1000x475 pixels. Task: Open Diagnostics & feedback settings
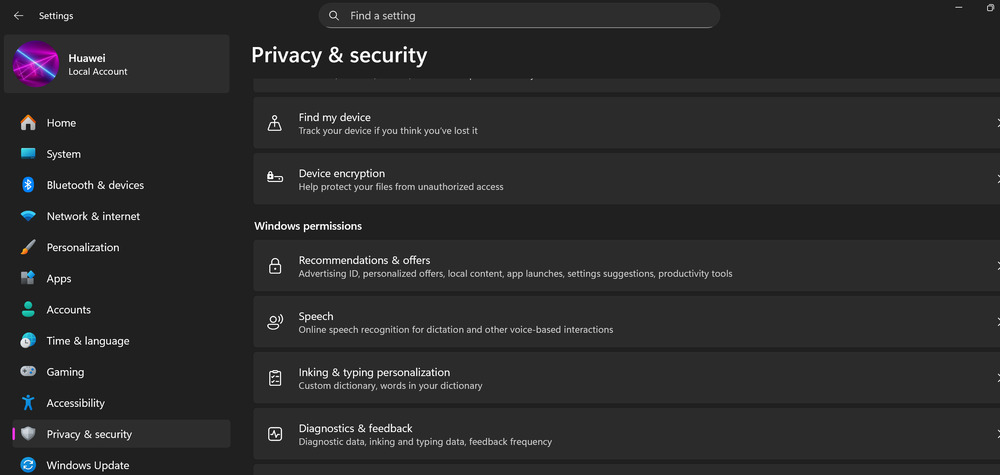click(x=626, y=434)
